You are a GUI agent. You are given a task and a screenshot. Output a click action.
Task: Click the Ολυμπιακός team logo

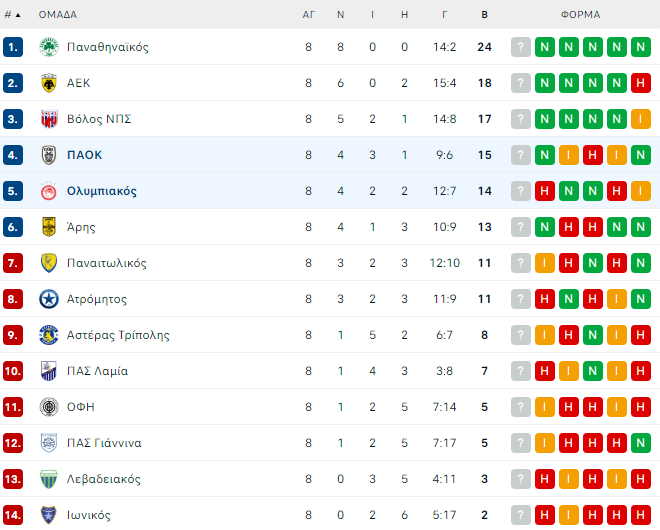click(x=48, y=191)
